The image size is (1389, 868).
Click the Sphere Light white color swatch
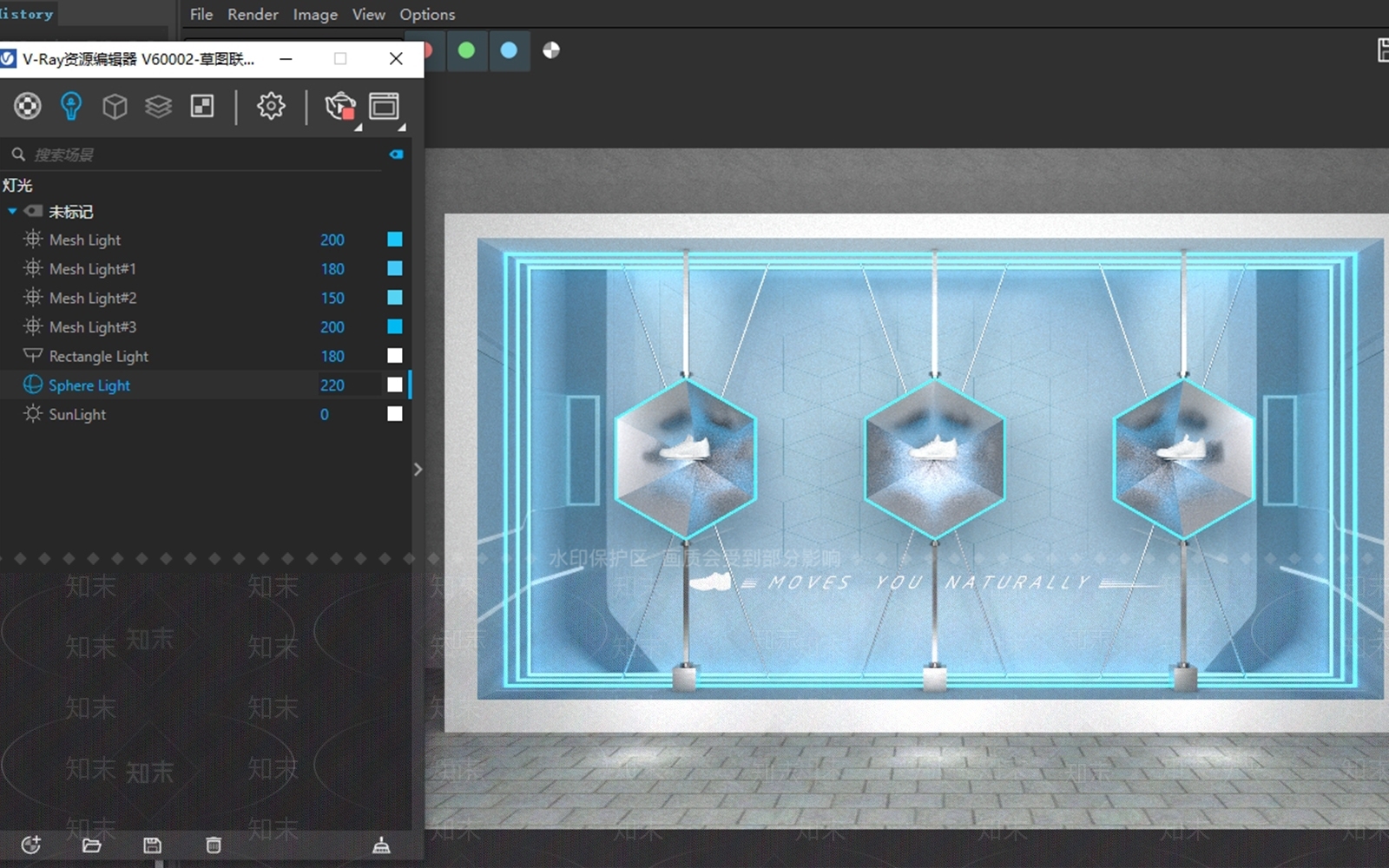pyautogui.click(x=395, y=385)
